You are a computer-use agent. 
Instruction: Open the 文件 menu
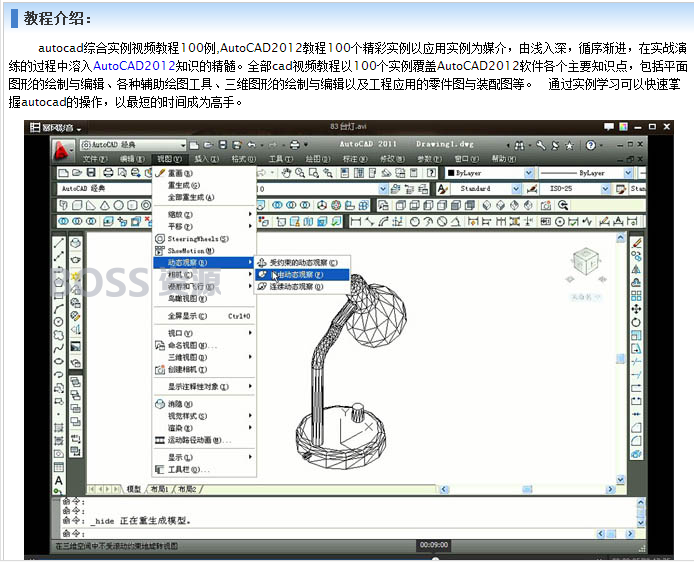click(95, 158)
